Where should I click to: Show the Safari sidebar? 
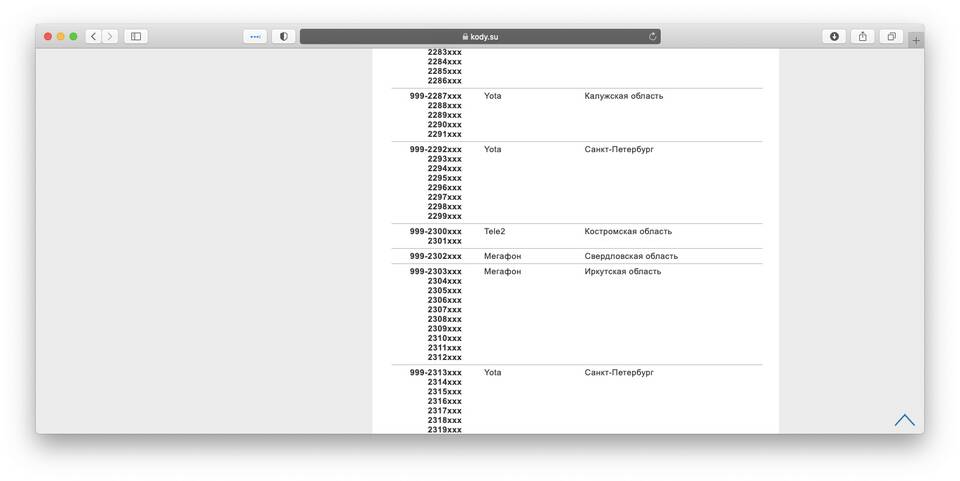point(136,37)
